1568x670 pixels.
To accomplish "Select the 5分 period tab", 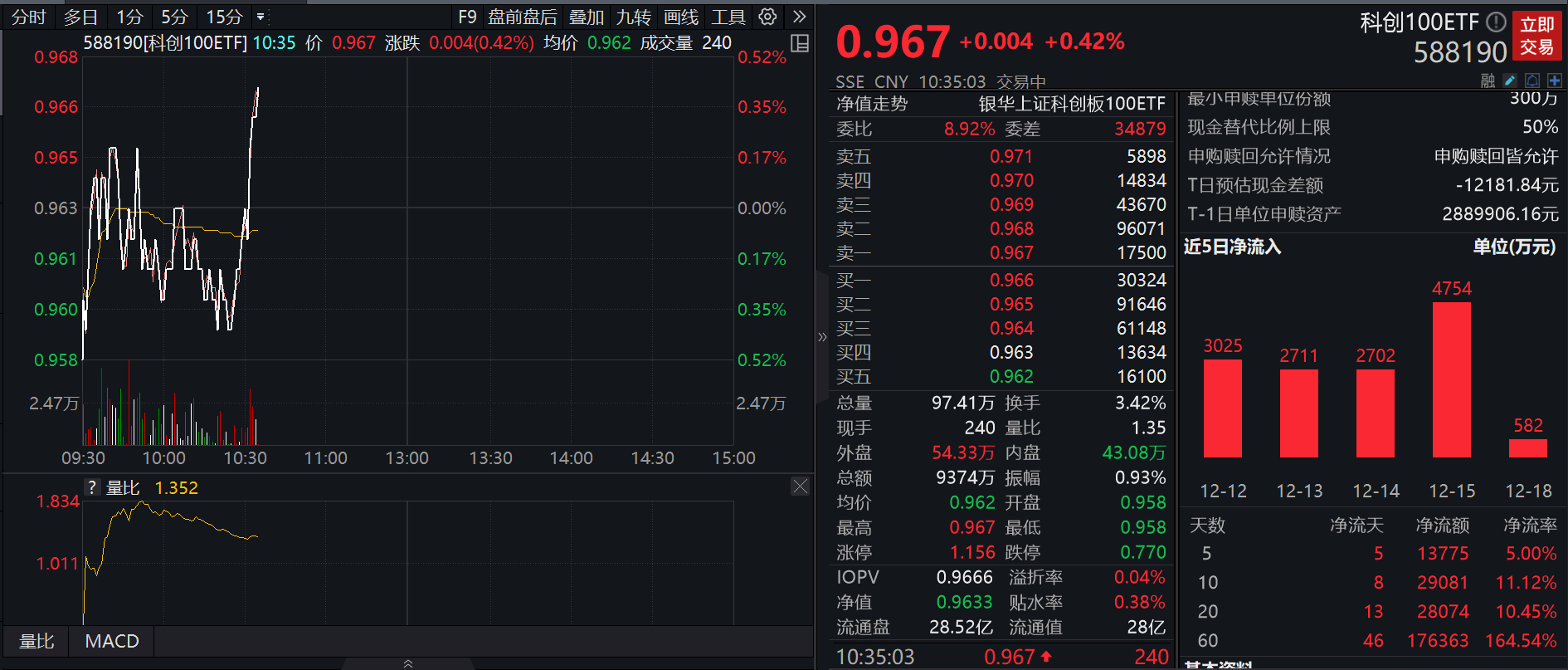I will [x=174, y=17].
